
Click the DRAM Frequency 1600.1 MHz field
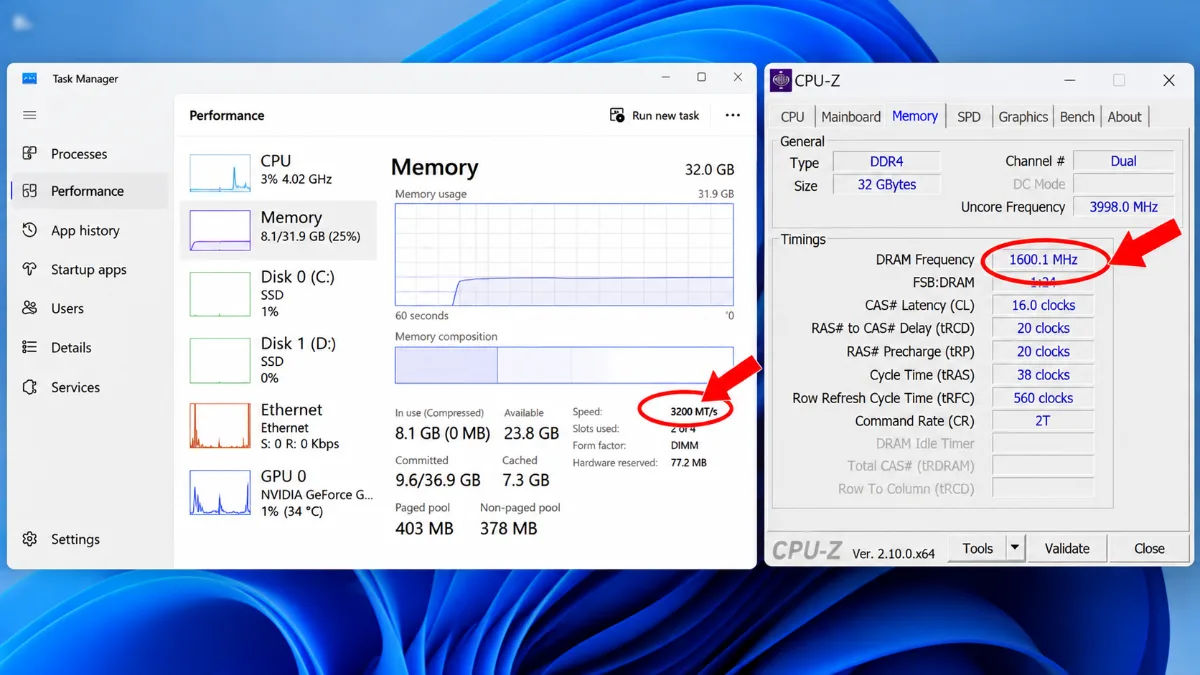point(1043,260)
